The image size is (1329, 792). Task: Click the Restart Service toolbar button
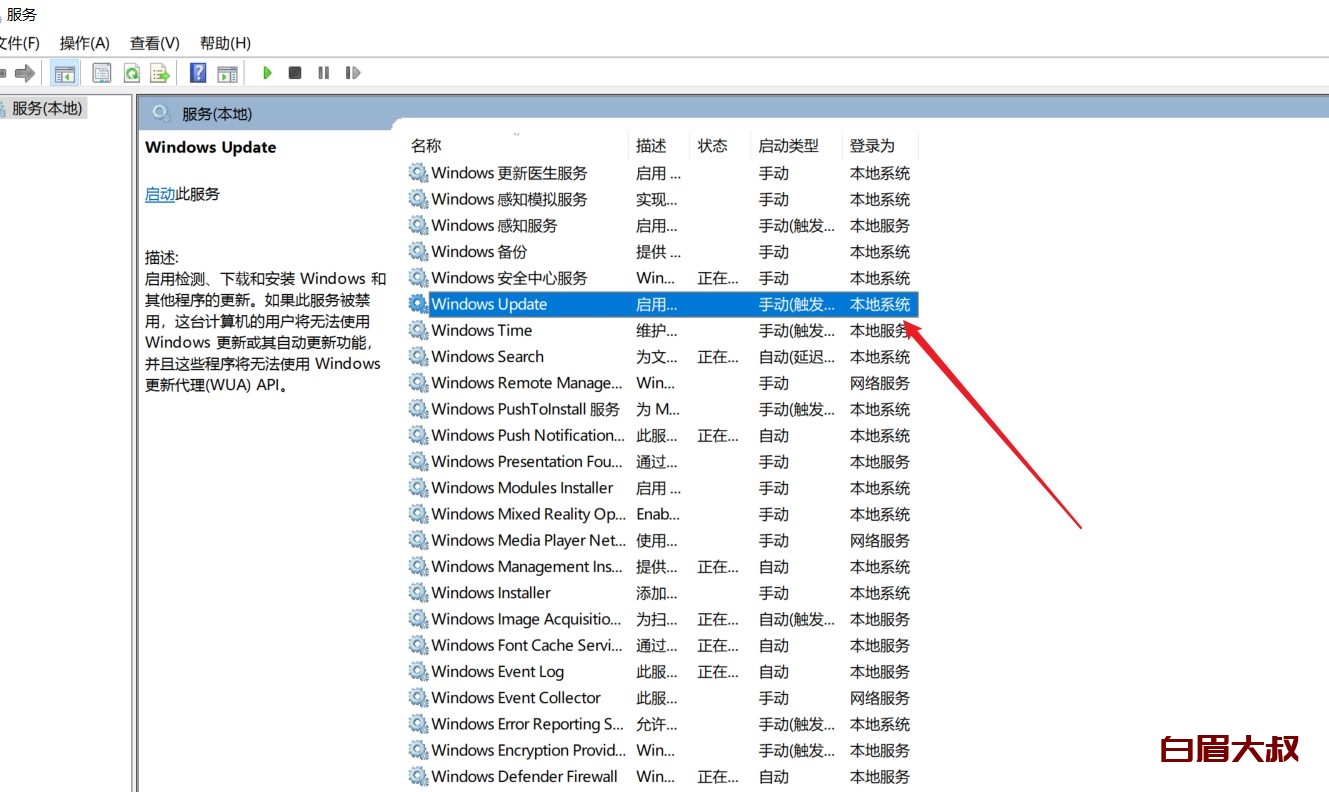(x=352, y=73)
